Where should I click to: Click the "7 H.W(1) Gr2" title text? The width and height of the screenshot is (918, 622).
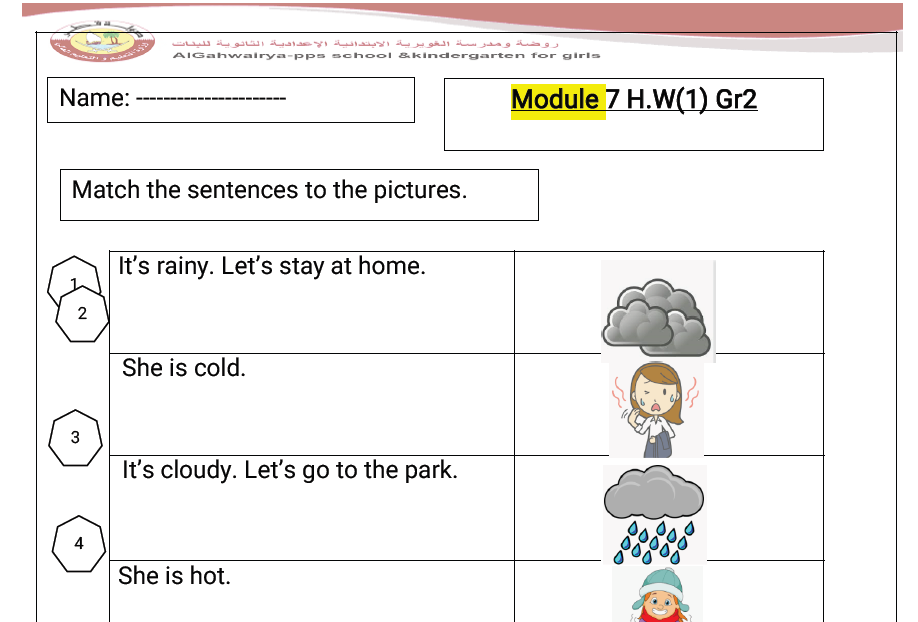[x=682, y=100]
